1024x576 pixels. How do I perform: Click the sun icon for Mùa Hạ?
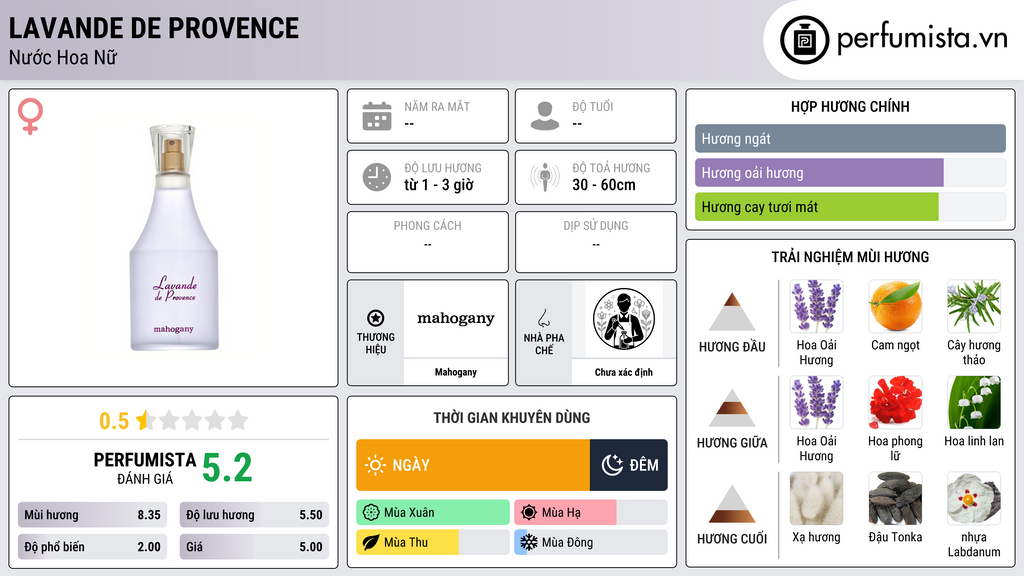click(529, 513)
